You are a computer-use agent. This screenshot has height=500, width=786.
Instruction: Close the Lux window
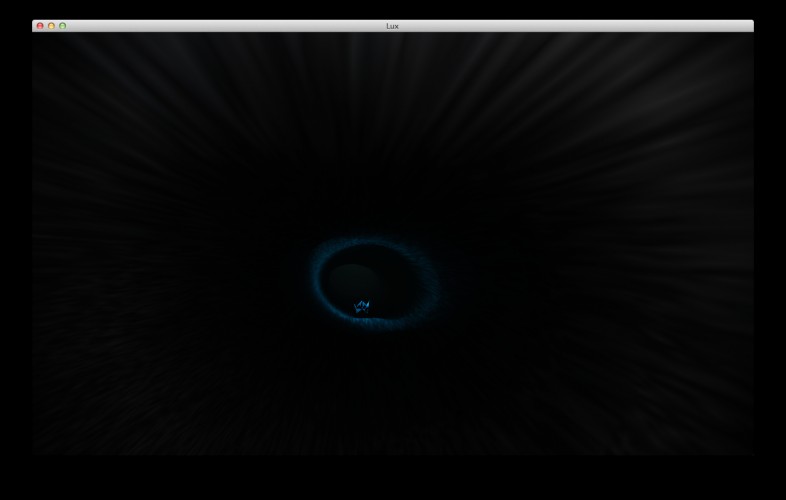point(40,26)
